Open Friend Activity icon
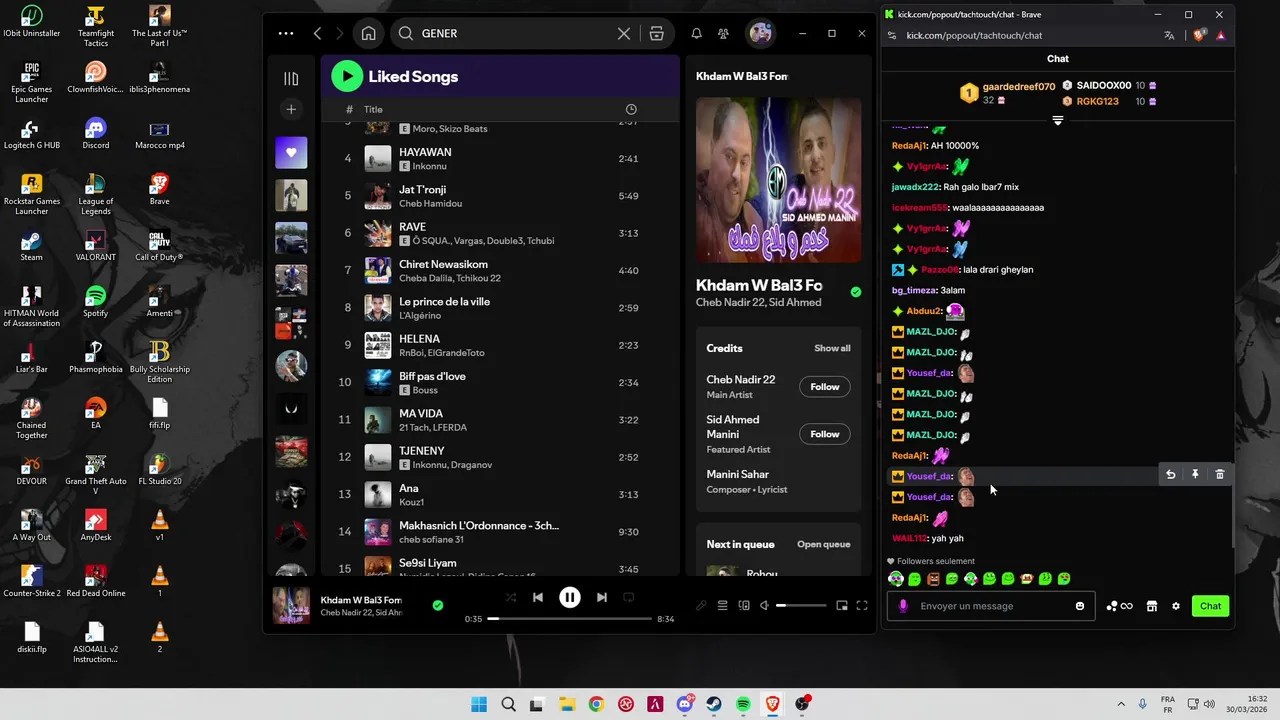Image resolution: width=1280 pixels, height=720 pixels. click(723, 33)
